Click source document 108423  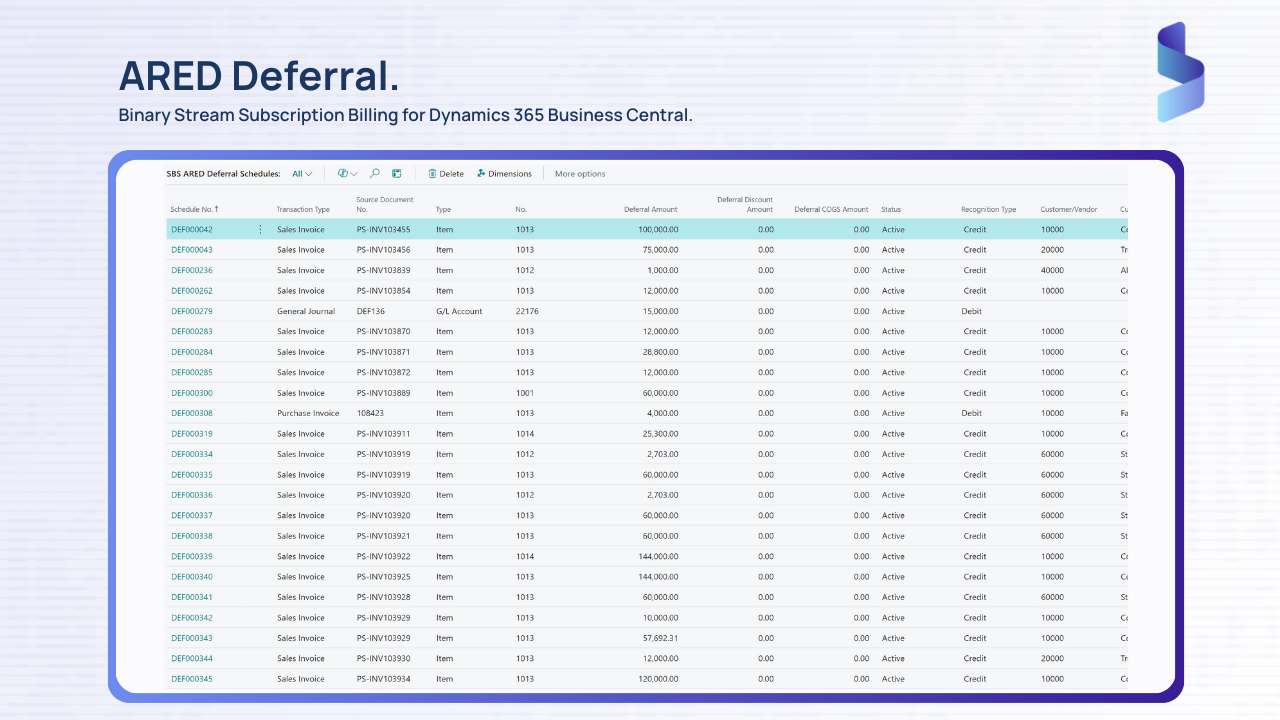[370, 413]
